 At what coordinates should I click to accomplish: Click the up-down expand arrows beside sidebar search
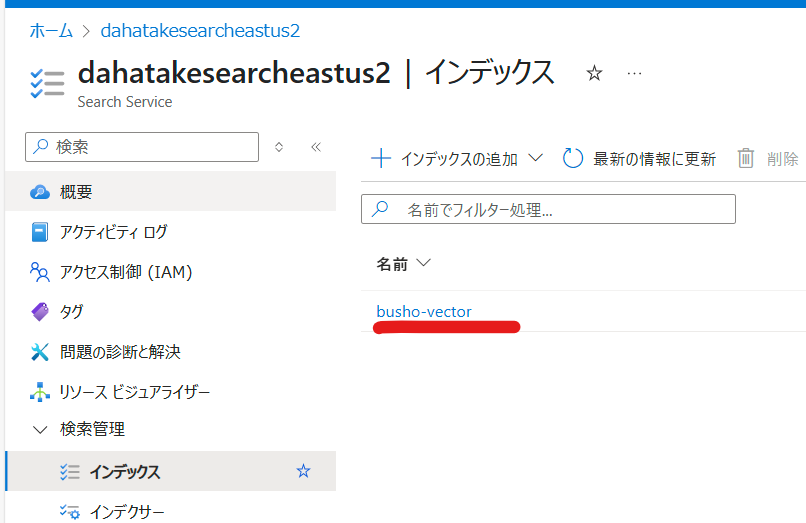point(279,147)
